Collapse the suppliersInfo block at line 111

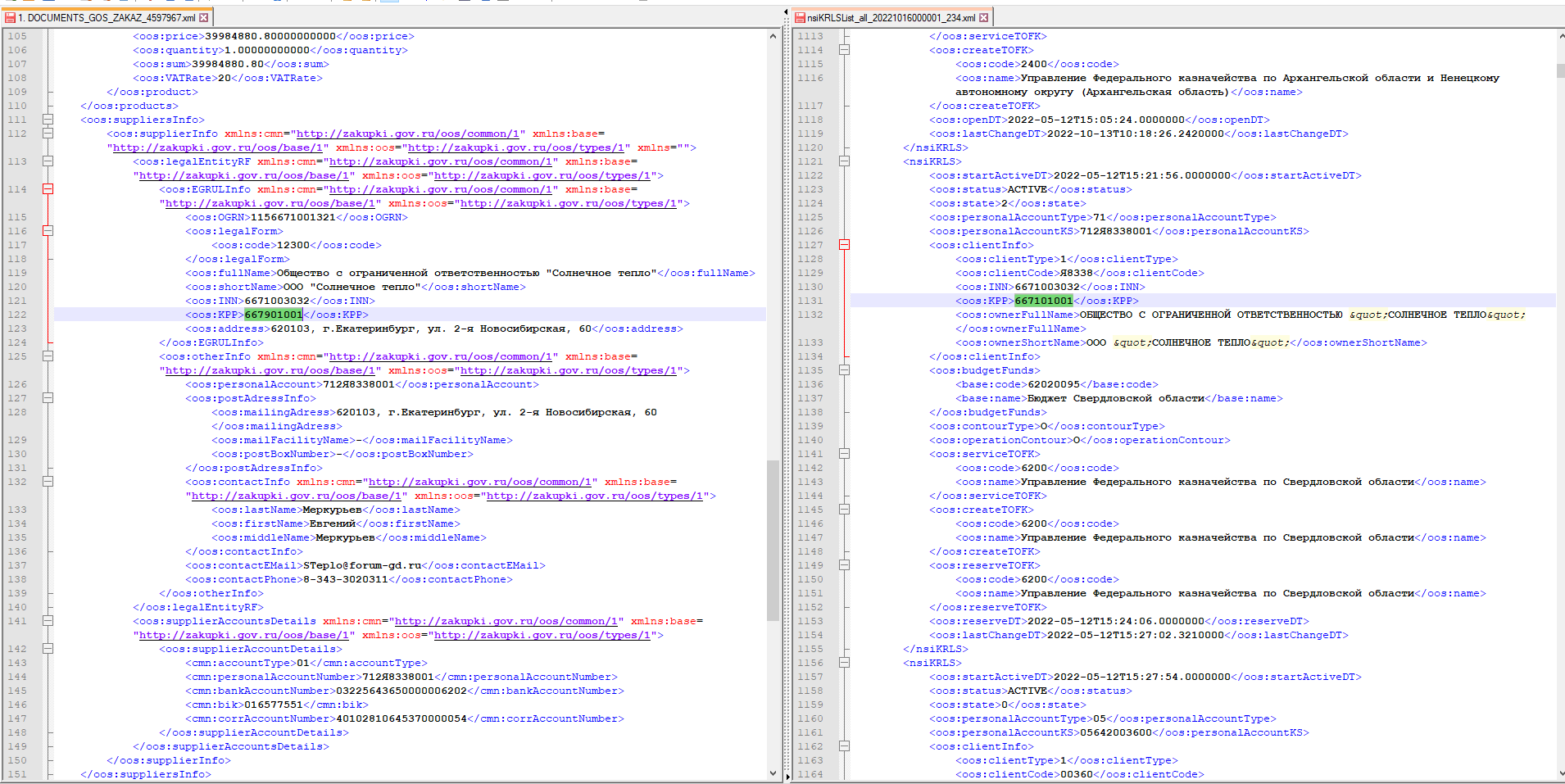[48, 120]
